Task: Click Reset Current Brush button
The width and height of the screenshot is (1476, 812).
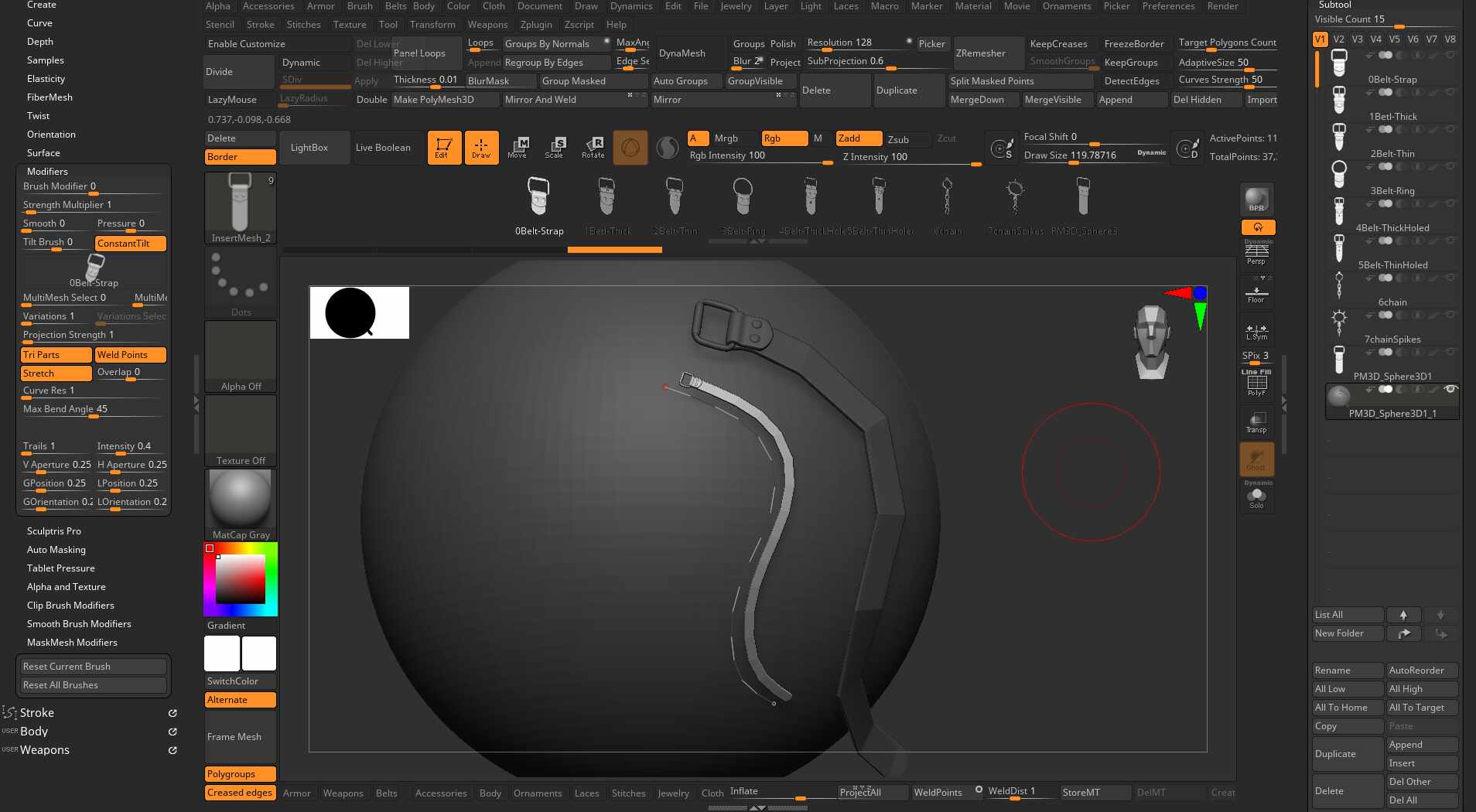Action: [93, 667]
